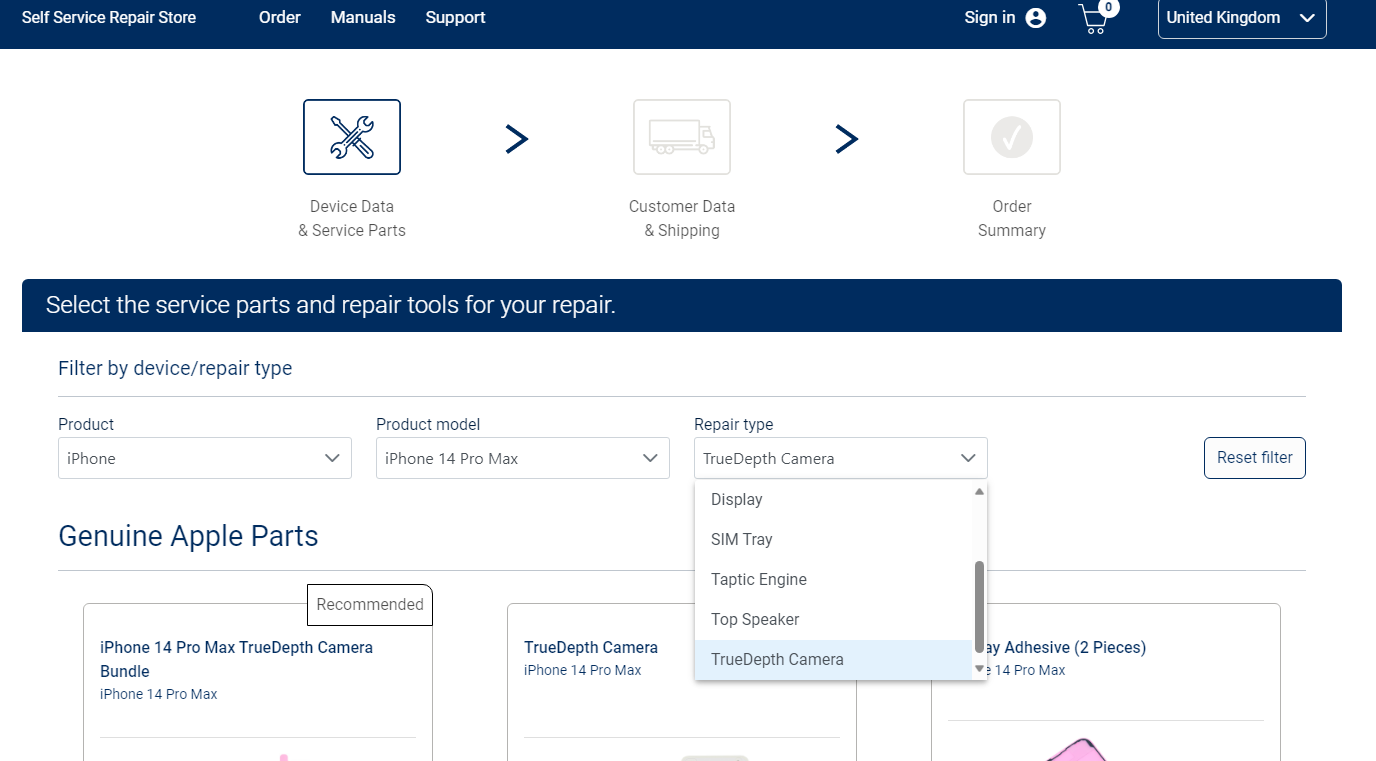This screenshot has width=1376, height=761.
Task: Click the iPhone 14 Pro Max subtitle under TrueDepth Camera Bundle
Action: 159,694
